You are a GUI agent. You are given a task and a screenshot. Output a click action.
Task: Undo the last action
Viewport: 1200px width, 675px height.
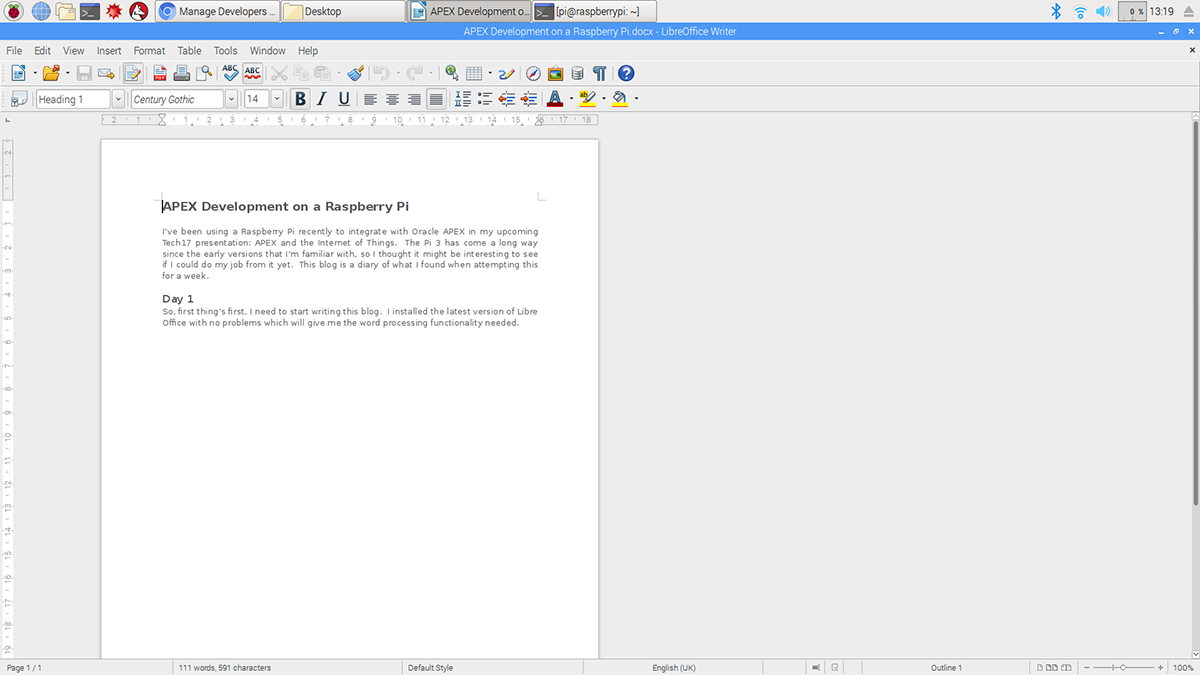380,73
